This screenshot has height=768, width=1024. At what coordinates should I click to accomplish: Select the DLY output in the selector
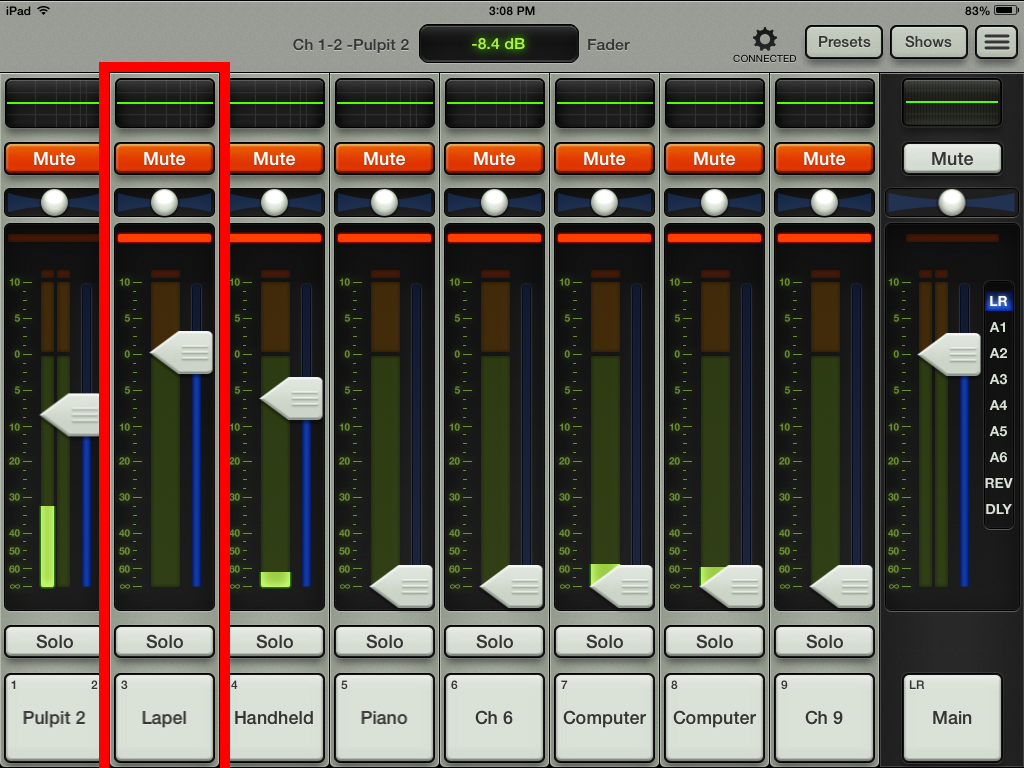tap(998, 509)
